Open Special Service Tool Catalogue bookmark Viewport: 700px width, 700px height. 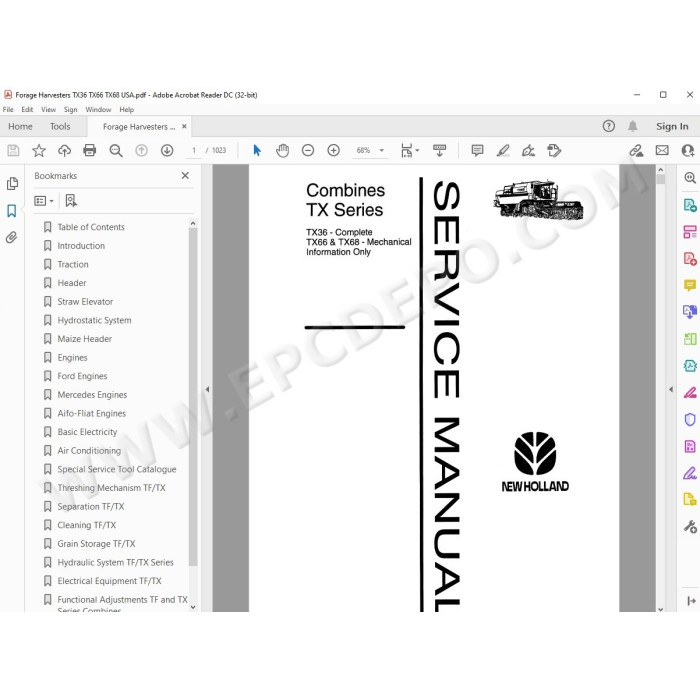click(x=117, y=470)
